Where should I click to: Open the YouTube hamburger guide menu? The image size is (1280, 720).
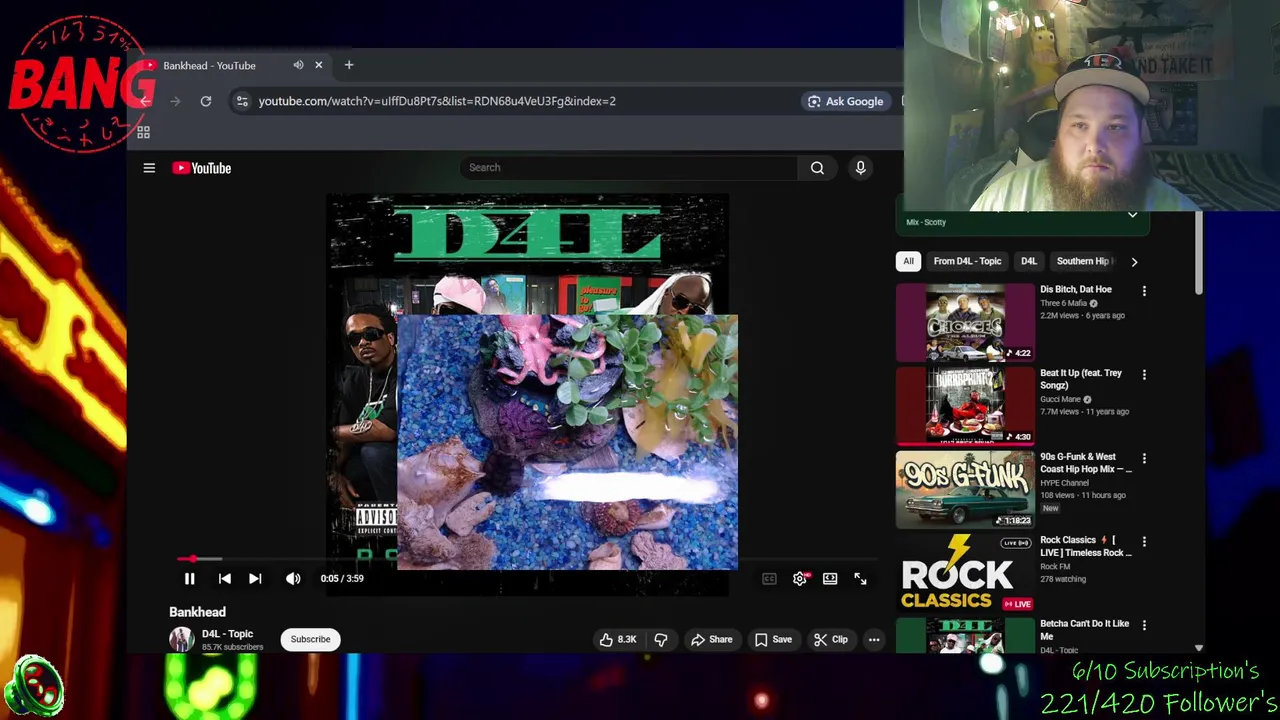pos(149,168)
